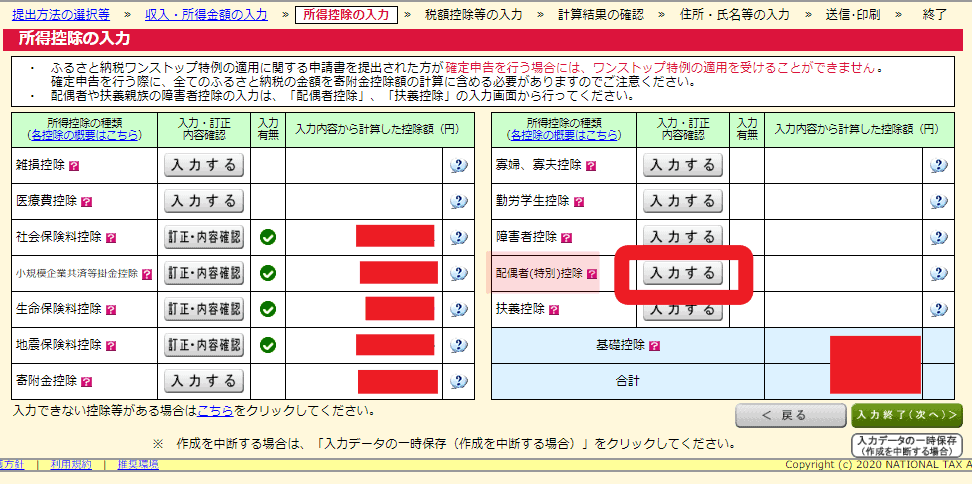Click blue question bubble in 配偶者(特別)控除 row
972x484 pixels.
939,273
